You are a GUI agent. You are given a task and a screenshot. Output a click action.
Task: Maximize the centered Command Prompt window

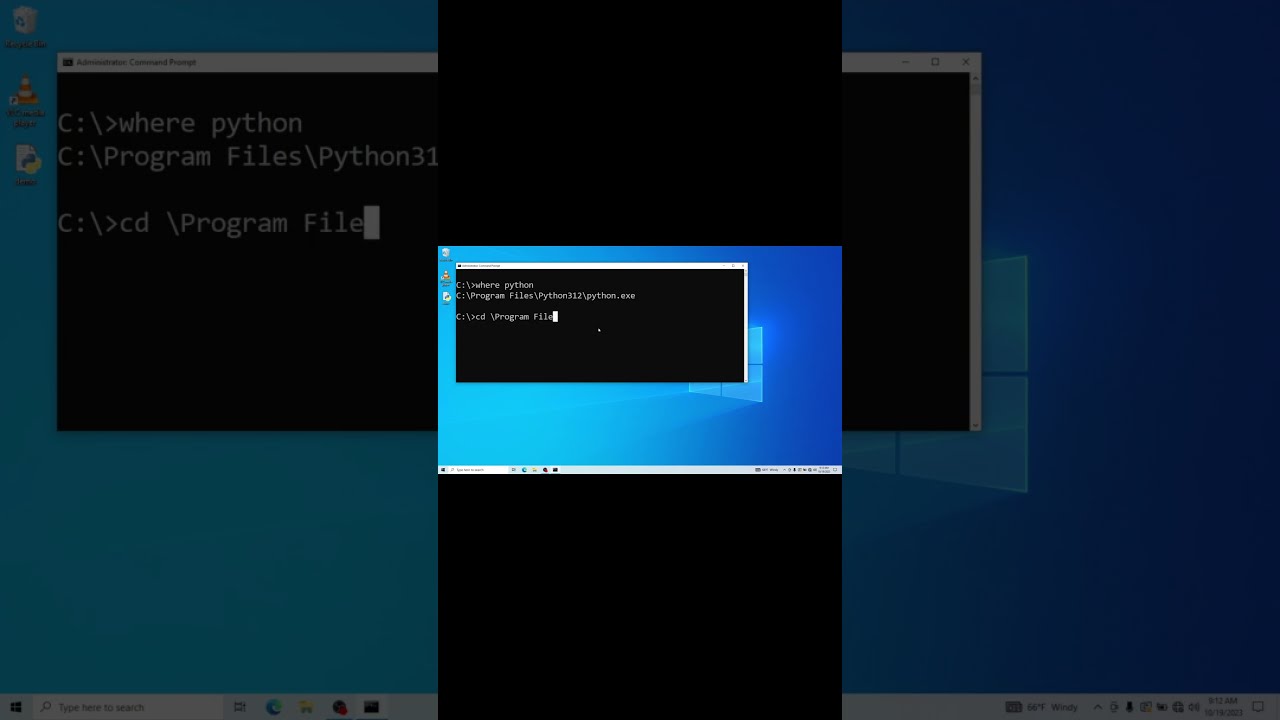point(733,265)
